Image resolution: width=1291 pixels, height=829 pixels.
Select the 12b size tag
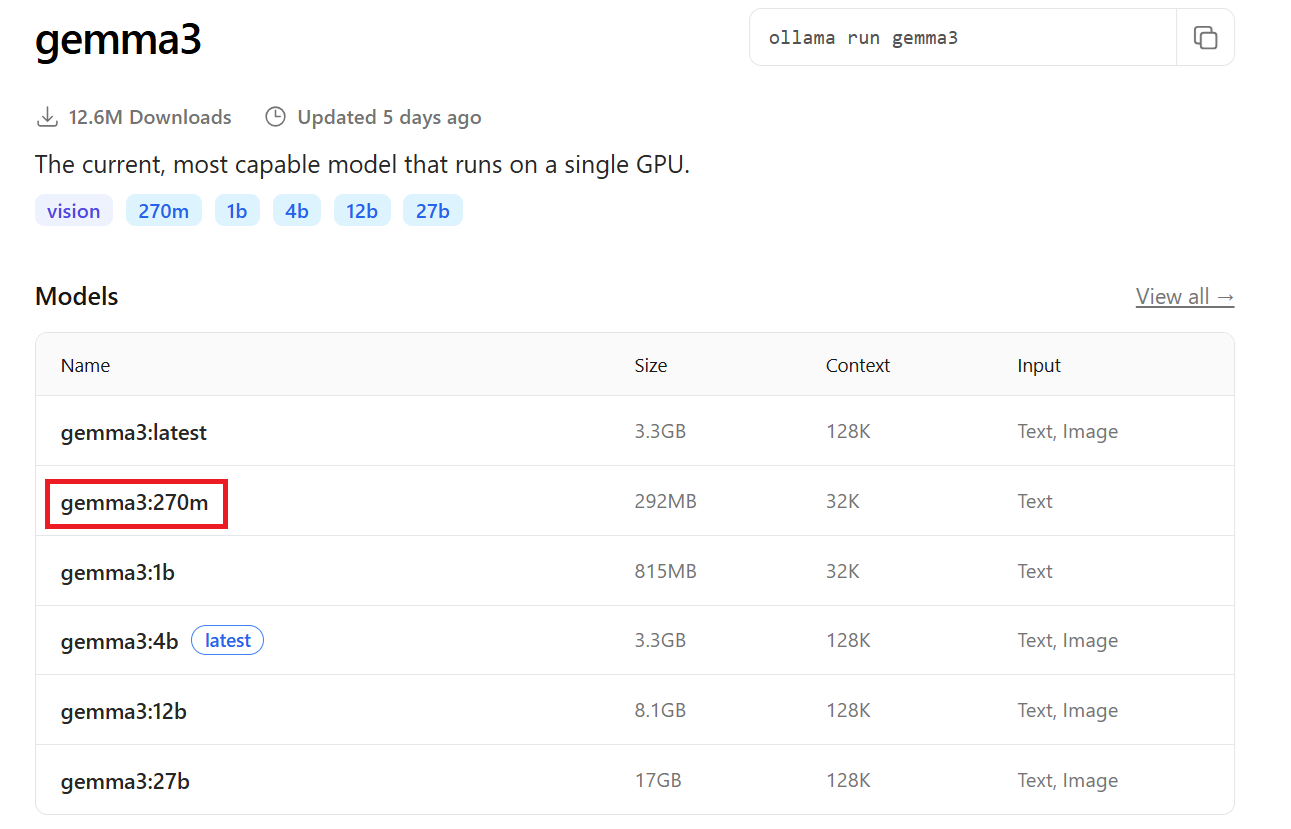[362, 211]
